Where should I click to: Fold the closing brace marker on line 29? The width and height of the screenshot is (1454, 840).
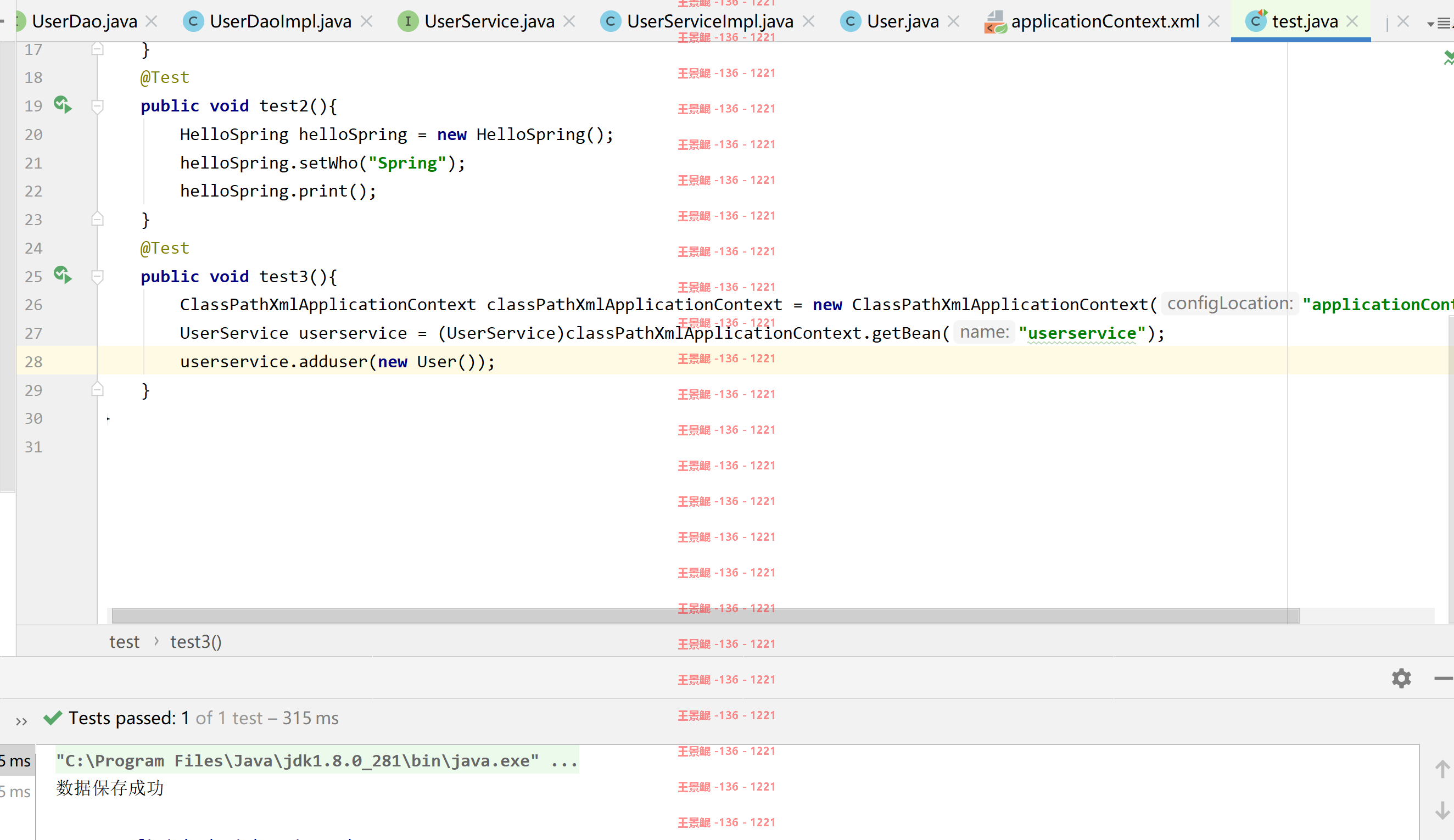(98, 390)
